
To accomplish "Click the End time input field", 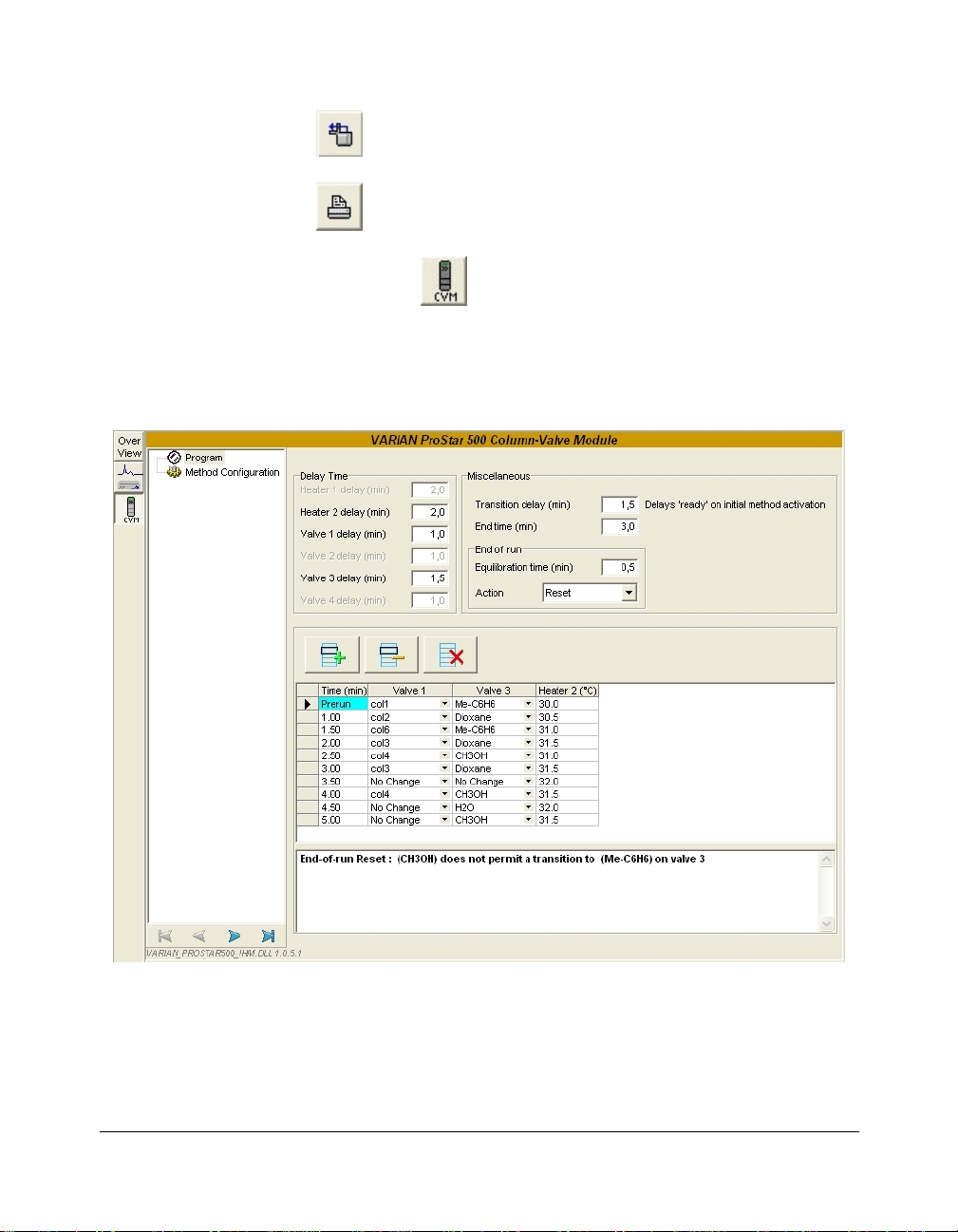I will [x=620, y=526].
